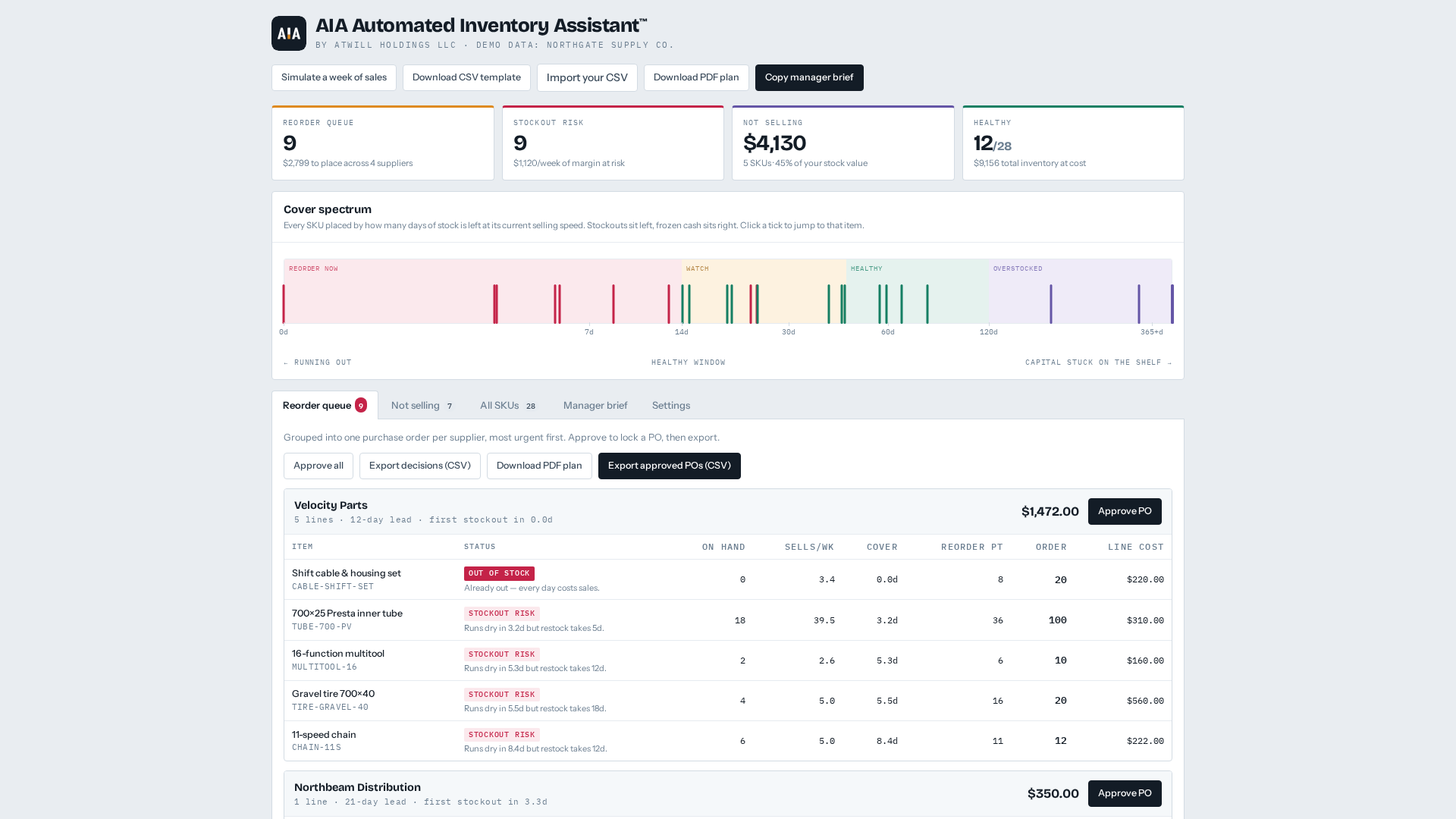The width and height of the screenshot is (1456, 819).
Task: Click the $1,472.00 Velocity Parts total
Action: click(1050, 512)
